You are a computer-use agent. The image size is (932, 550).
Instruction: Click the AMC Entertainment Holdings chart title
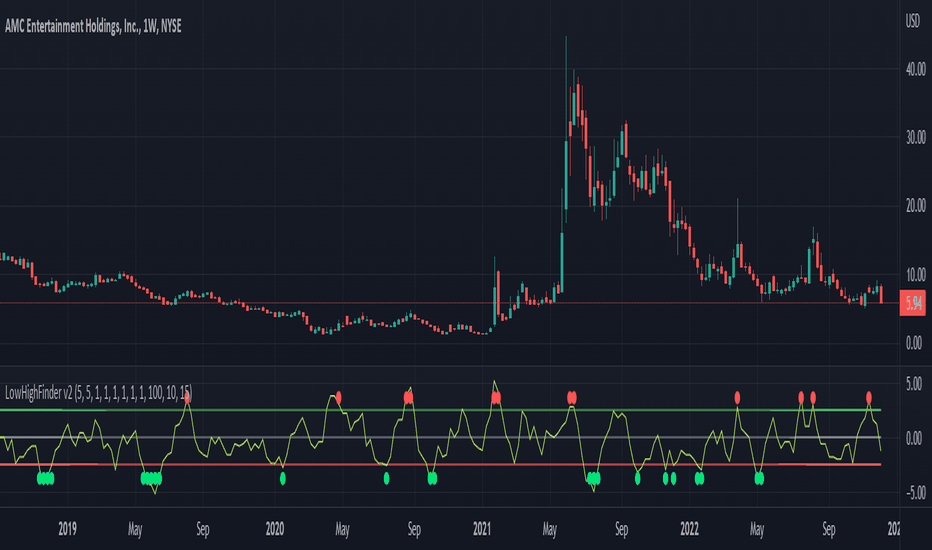pyautogui.click(x=93, y=26)
